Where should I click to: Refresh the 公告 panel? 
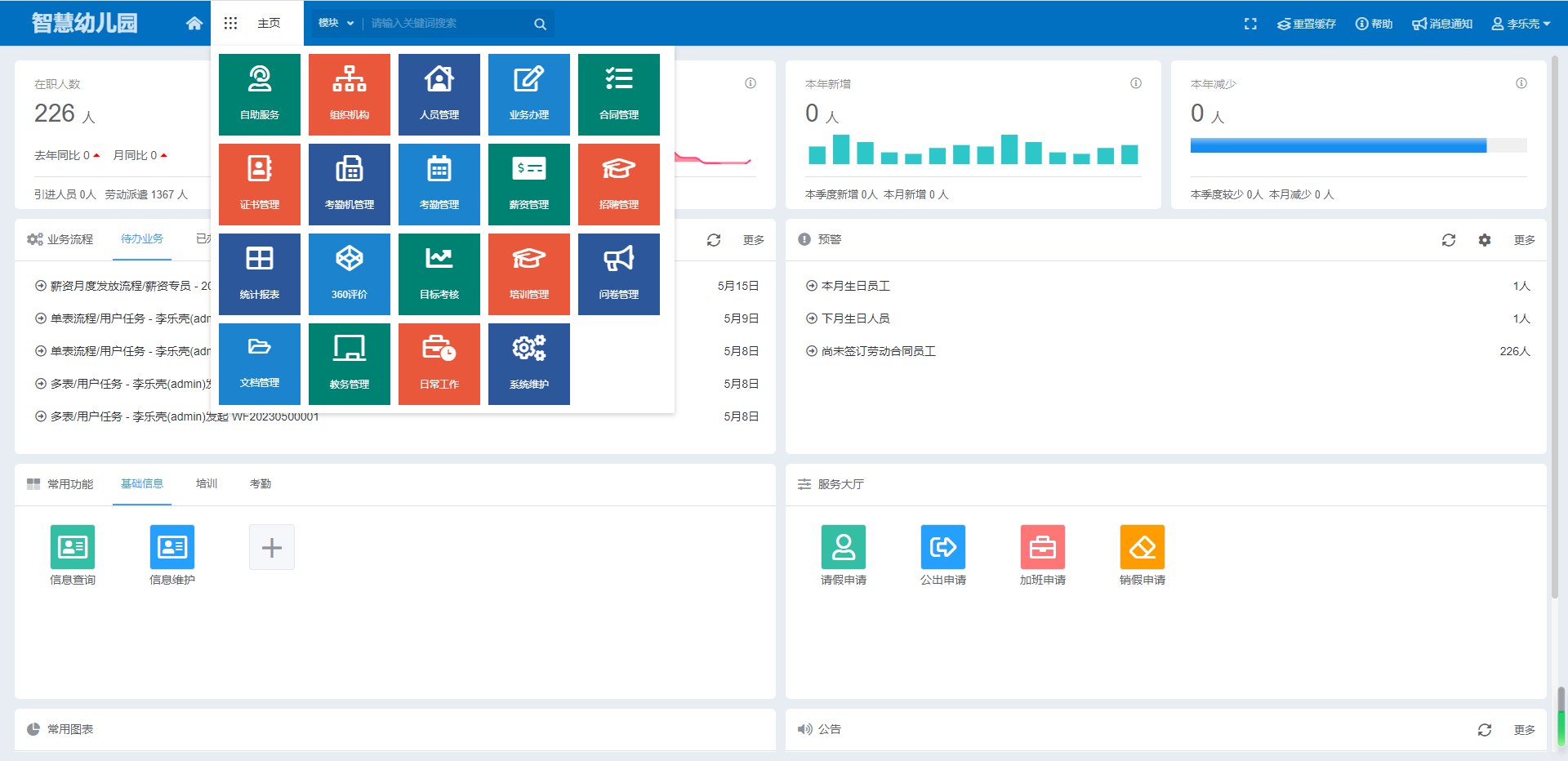(x=1485, y=730)
